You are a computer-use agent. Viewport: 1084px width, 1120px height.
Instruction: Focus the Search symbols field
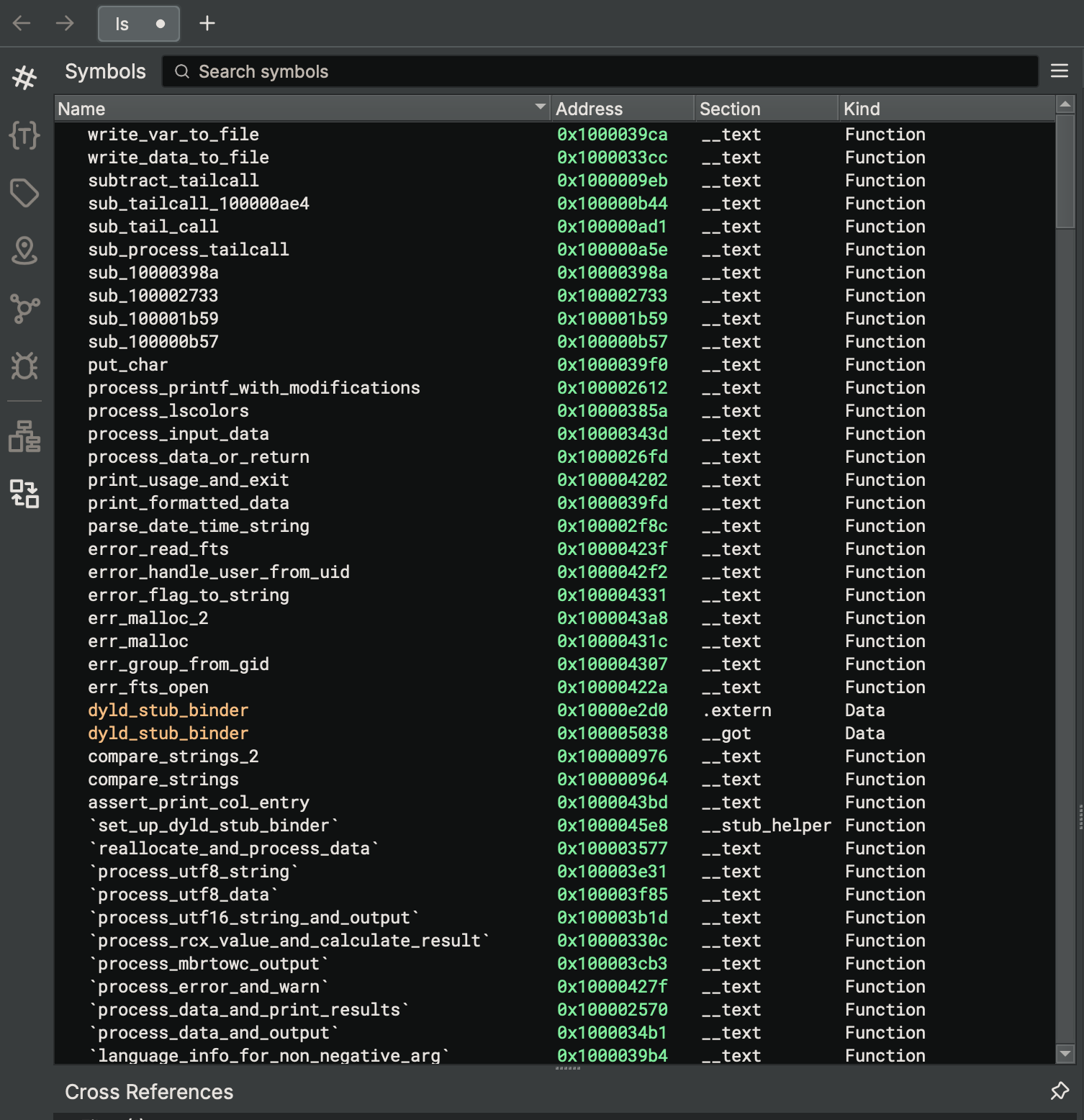pos(600,71)
